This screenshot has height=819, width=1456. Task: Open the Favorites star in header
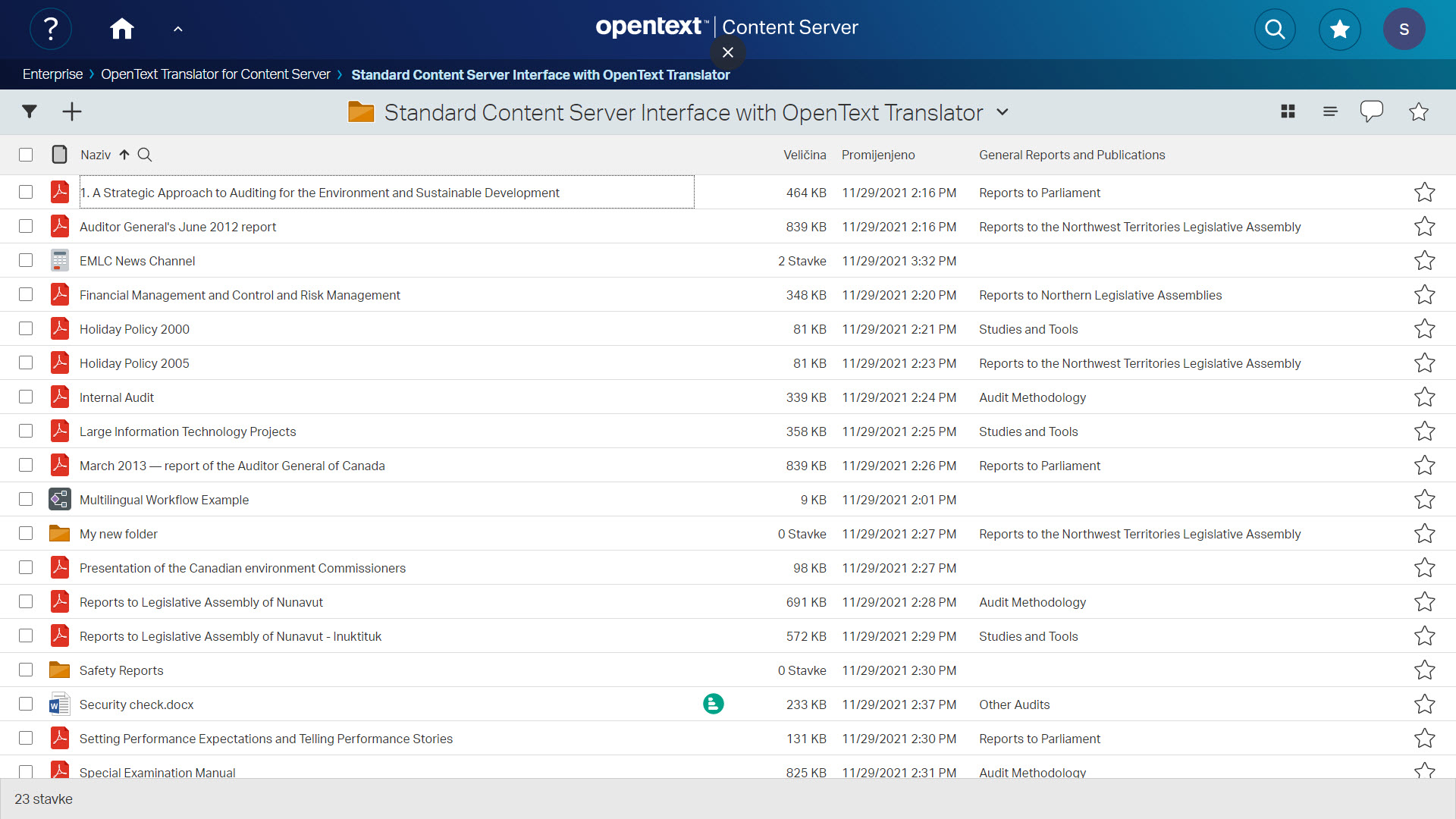pos(1339,29)
